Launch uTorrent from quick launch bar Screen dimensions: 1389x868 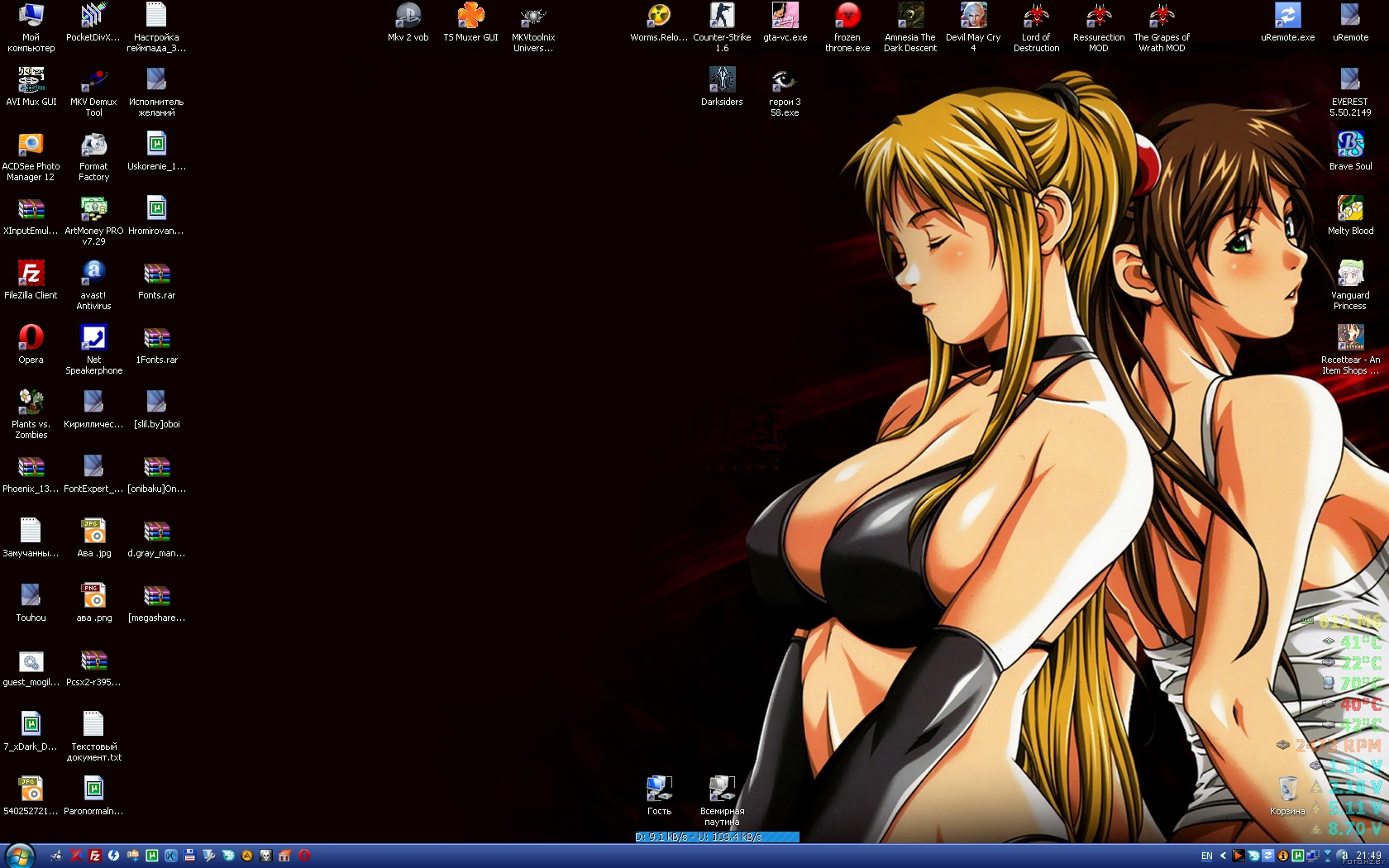pos(152,856)
